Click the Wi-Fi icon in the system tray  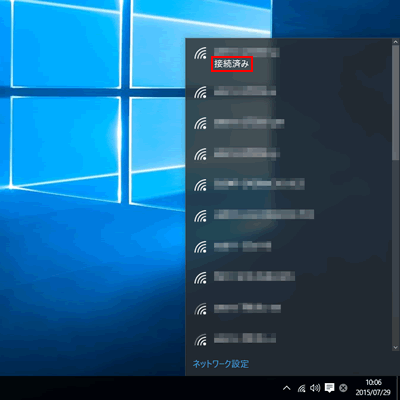(301, 388)
